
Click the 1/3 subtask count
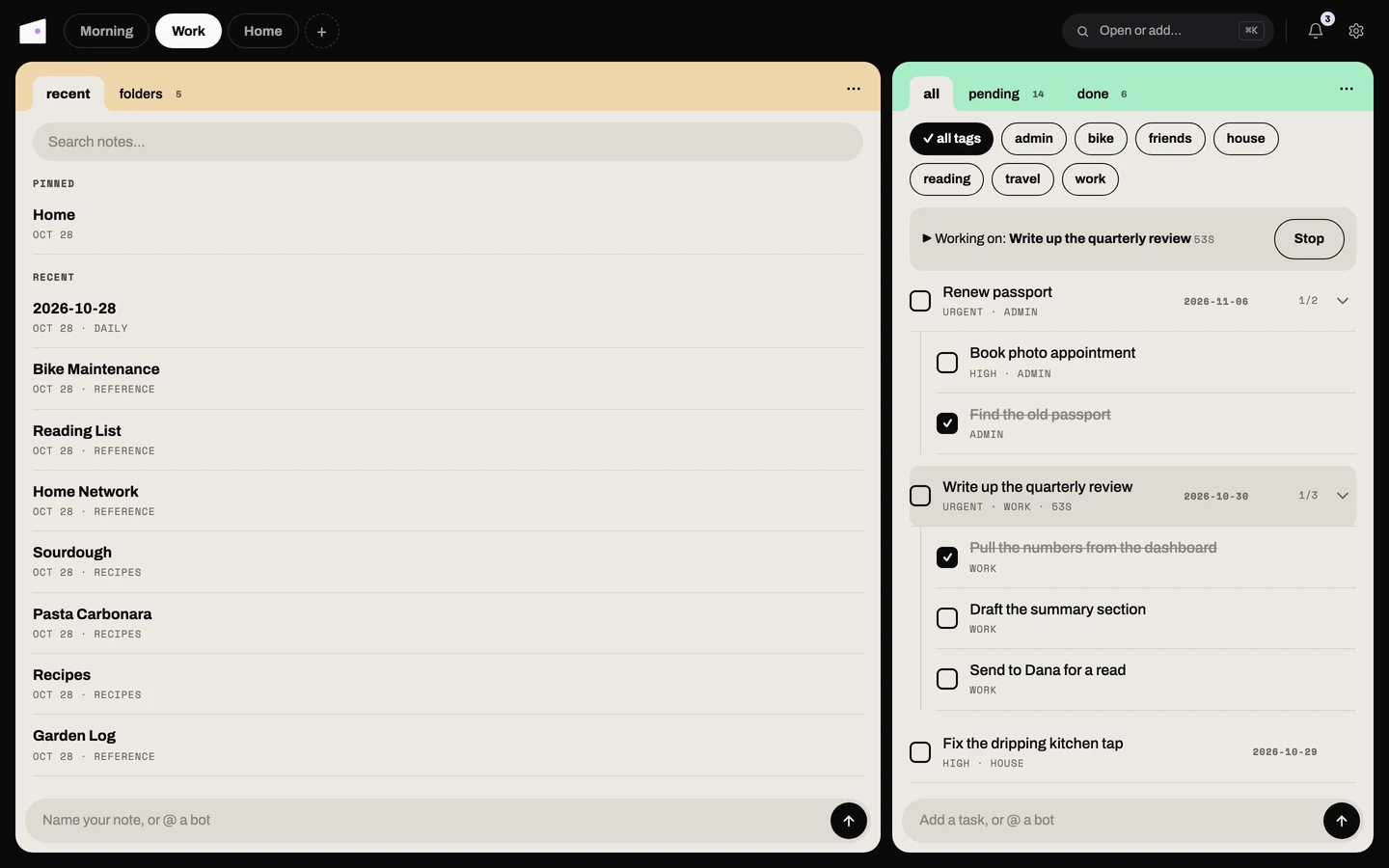point(1308,496)
